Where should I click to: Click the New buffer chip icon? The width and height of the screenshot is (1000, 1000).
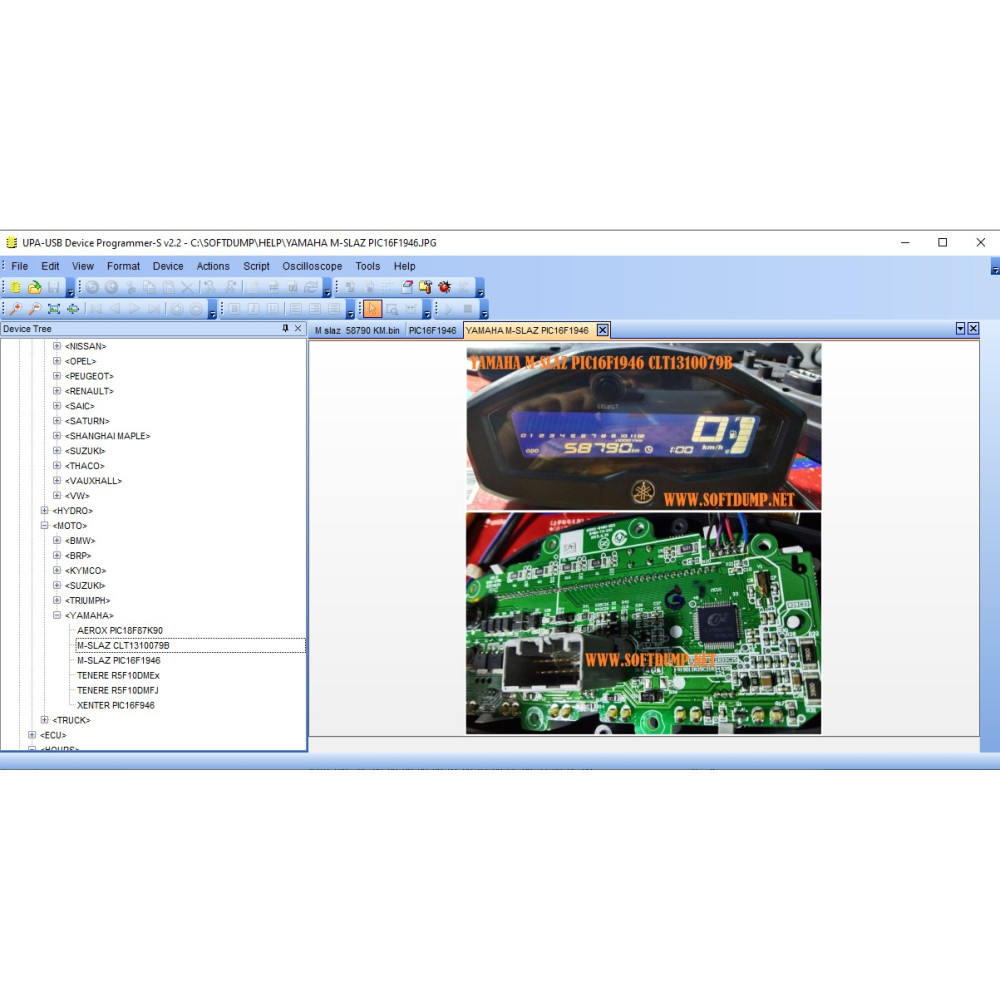15,287
